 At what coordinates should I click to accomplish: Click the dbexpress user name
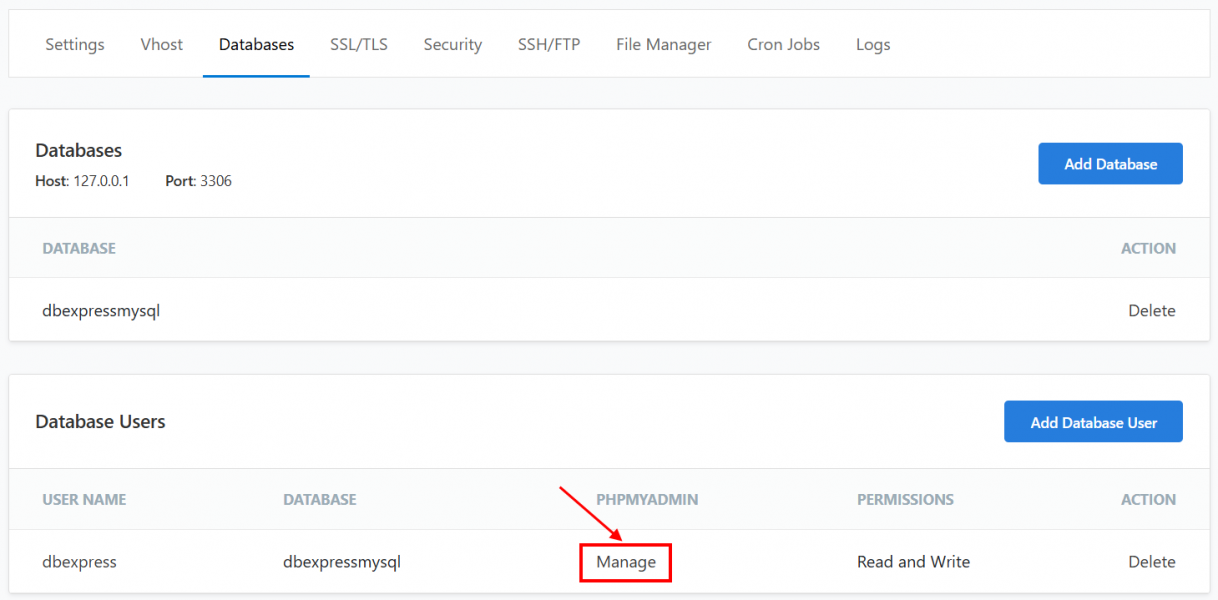pos(80,562)
